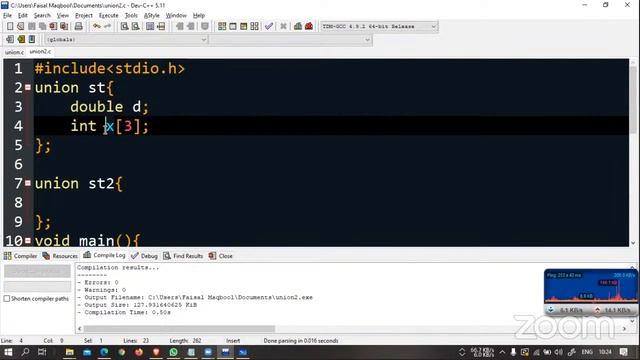
Task: Switch to the Resources bottom tab
Action: tap(60, 256)
